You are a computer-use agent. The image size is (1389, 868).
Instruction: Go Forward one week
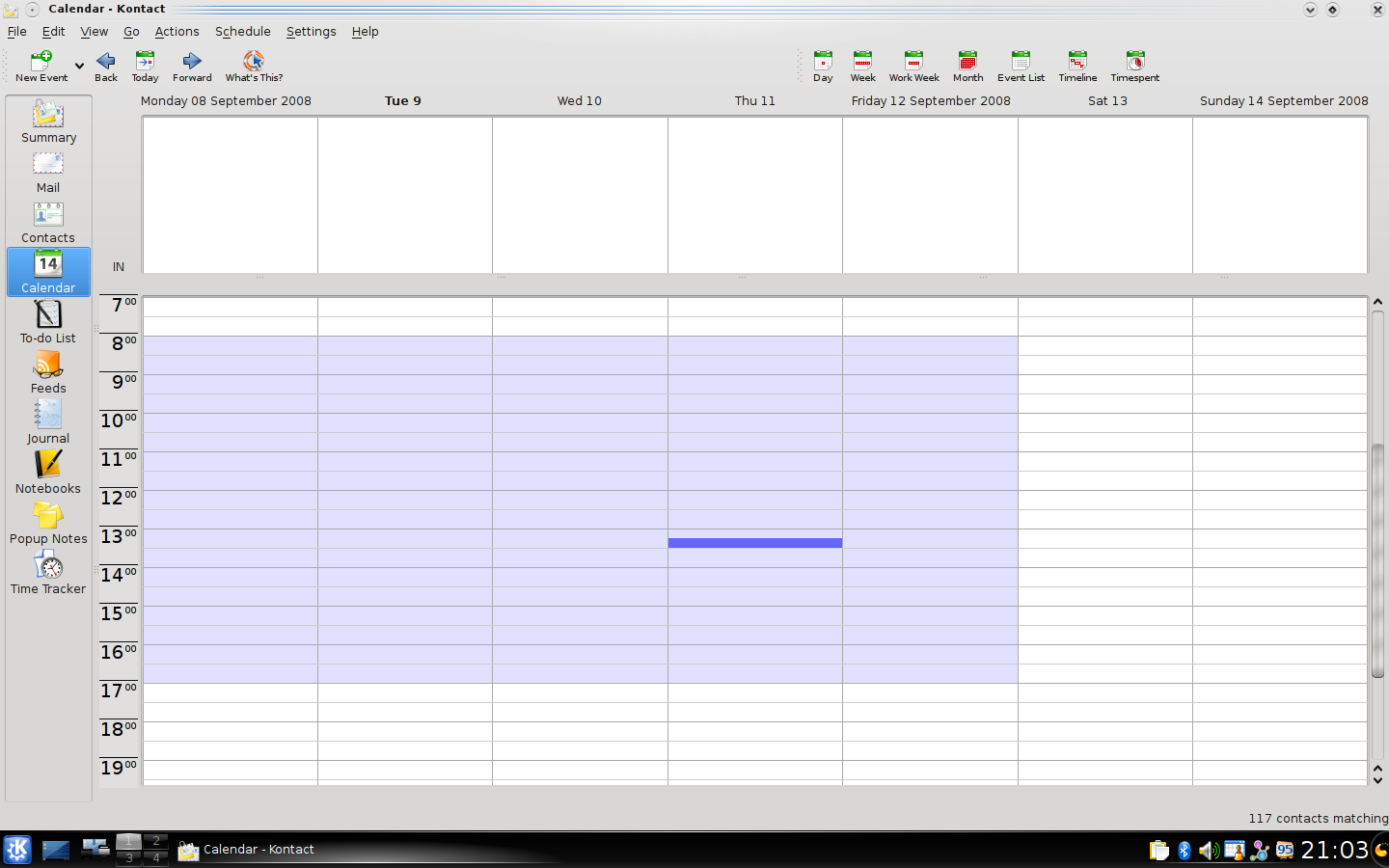(192, 67)
